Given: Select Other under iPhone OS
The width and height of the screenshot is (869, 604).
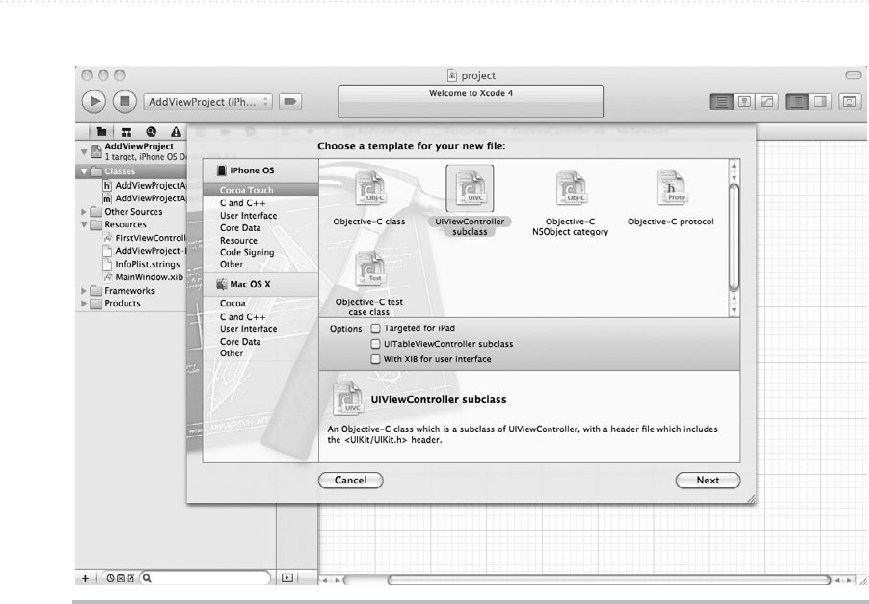Looking at the screenshot, I should click(x=231, y=264).
